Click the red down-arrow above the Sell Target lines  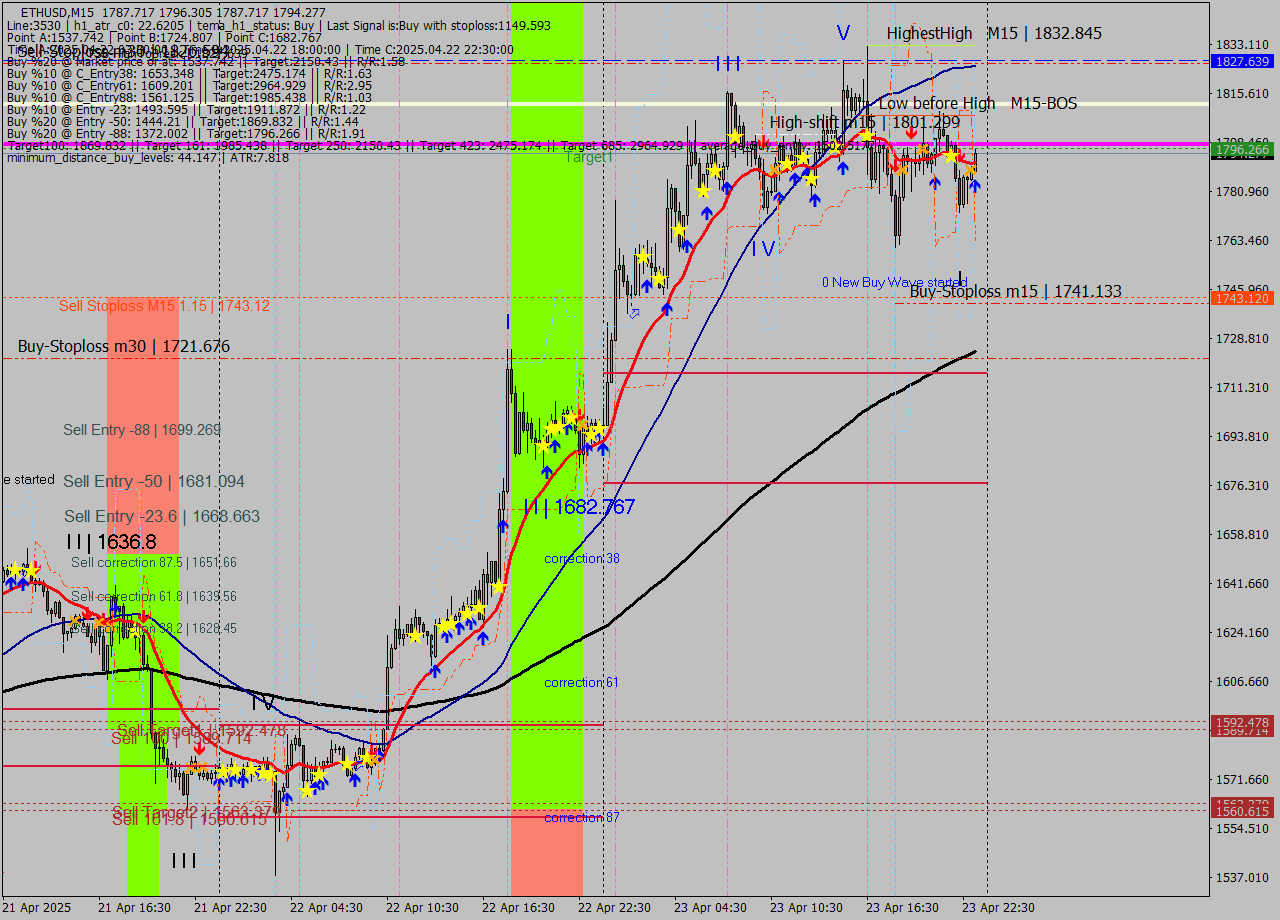point(199,750)
